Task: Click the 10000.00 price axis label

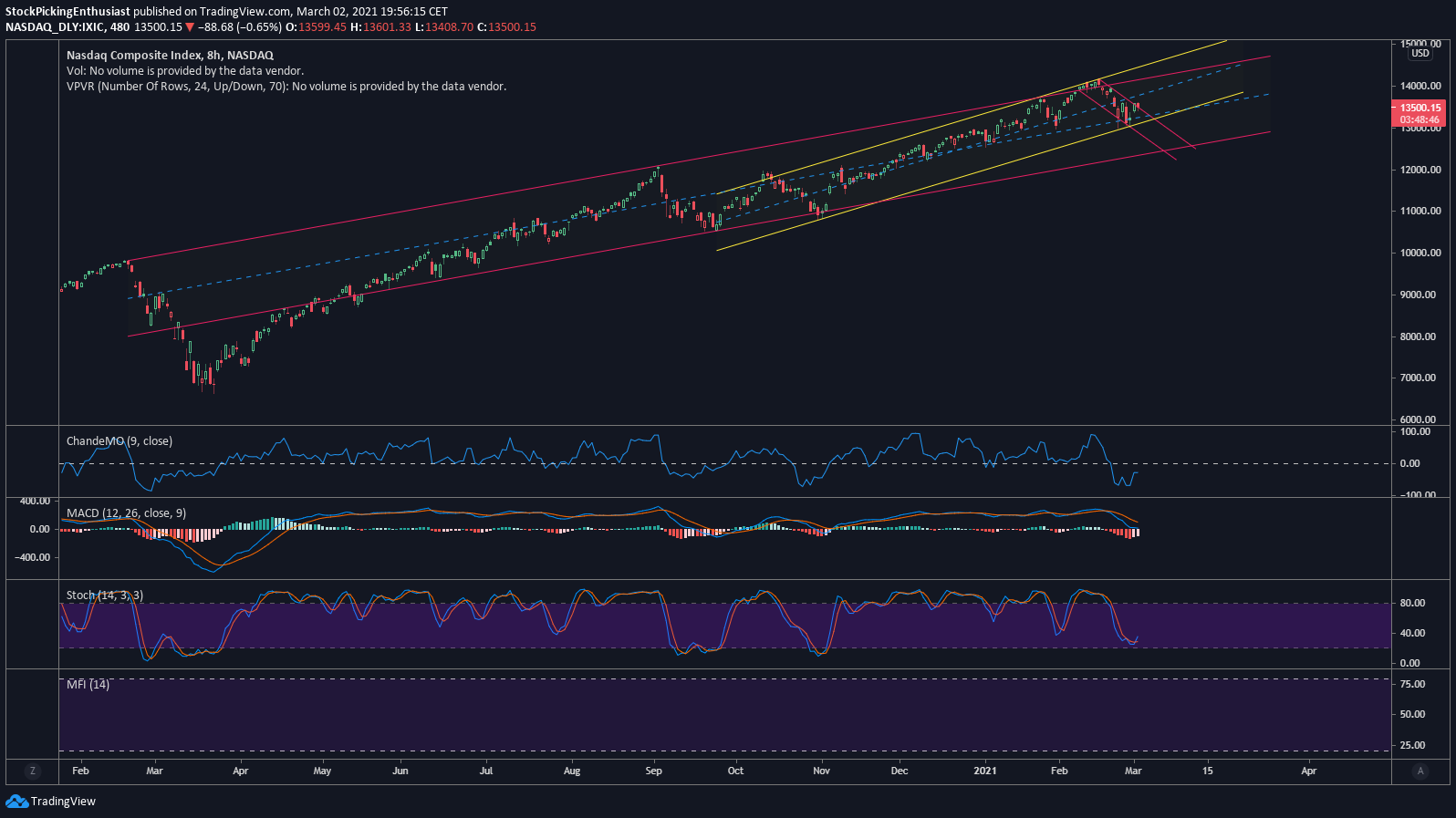Action: 1421,254
